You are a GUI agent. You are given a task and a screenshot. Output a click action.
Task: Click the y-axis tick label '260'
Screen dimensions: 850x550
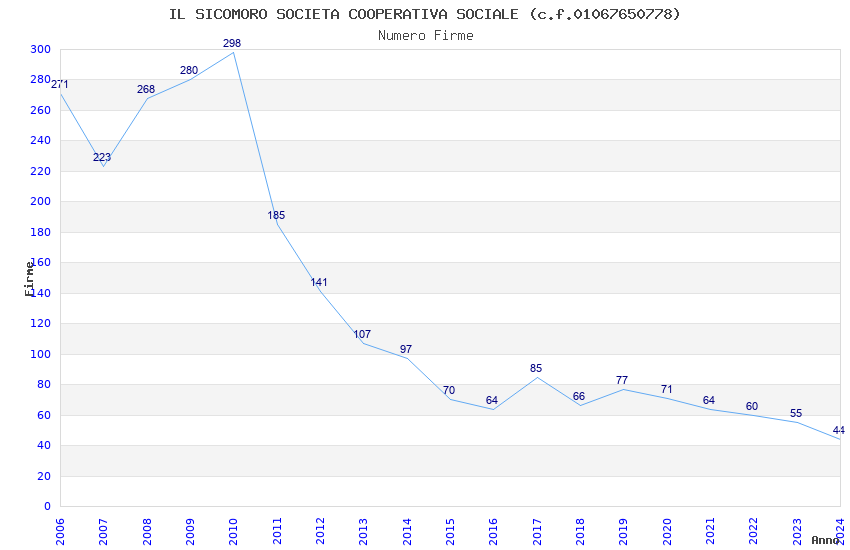coord(41,111)
